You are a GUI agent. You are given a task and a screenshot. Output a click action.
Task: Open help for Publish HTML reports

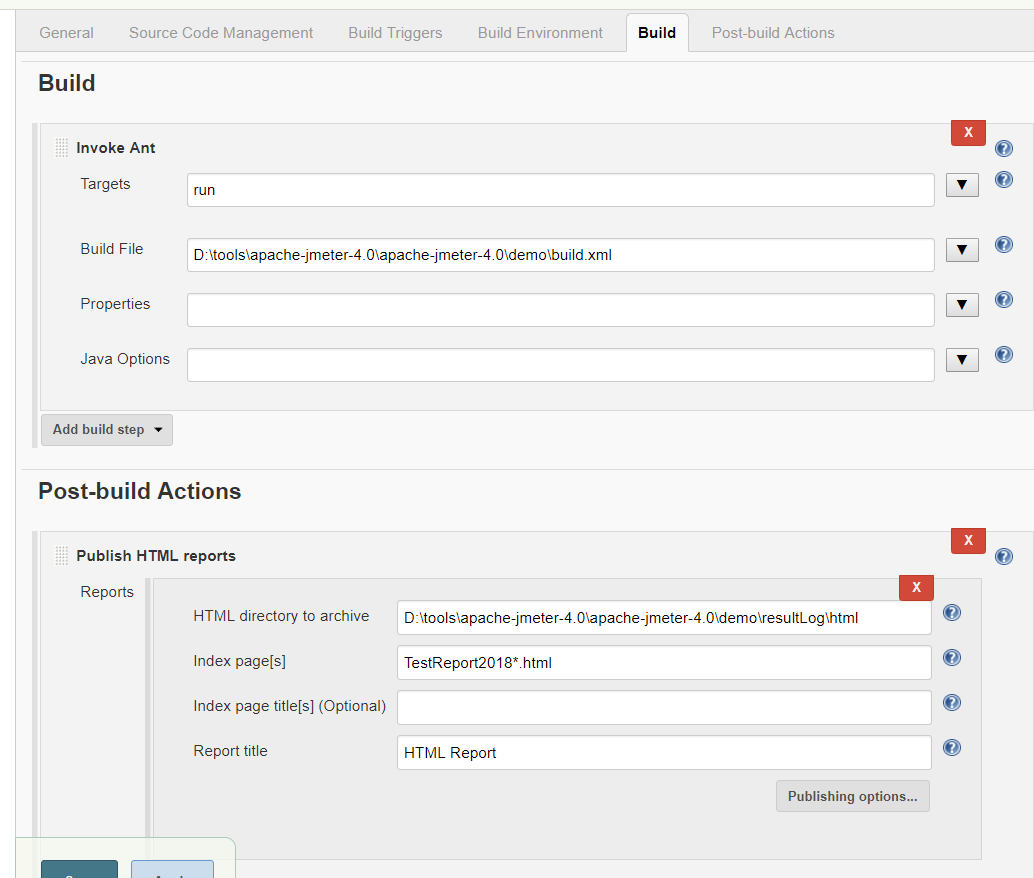[1003, 556]
